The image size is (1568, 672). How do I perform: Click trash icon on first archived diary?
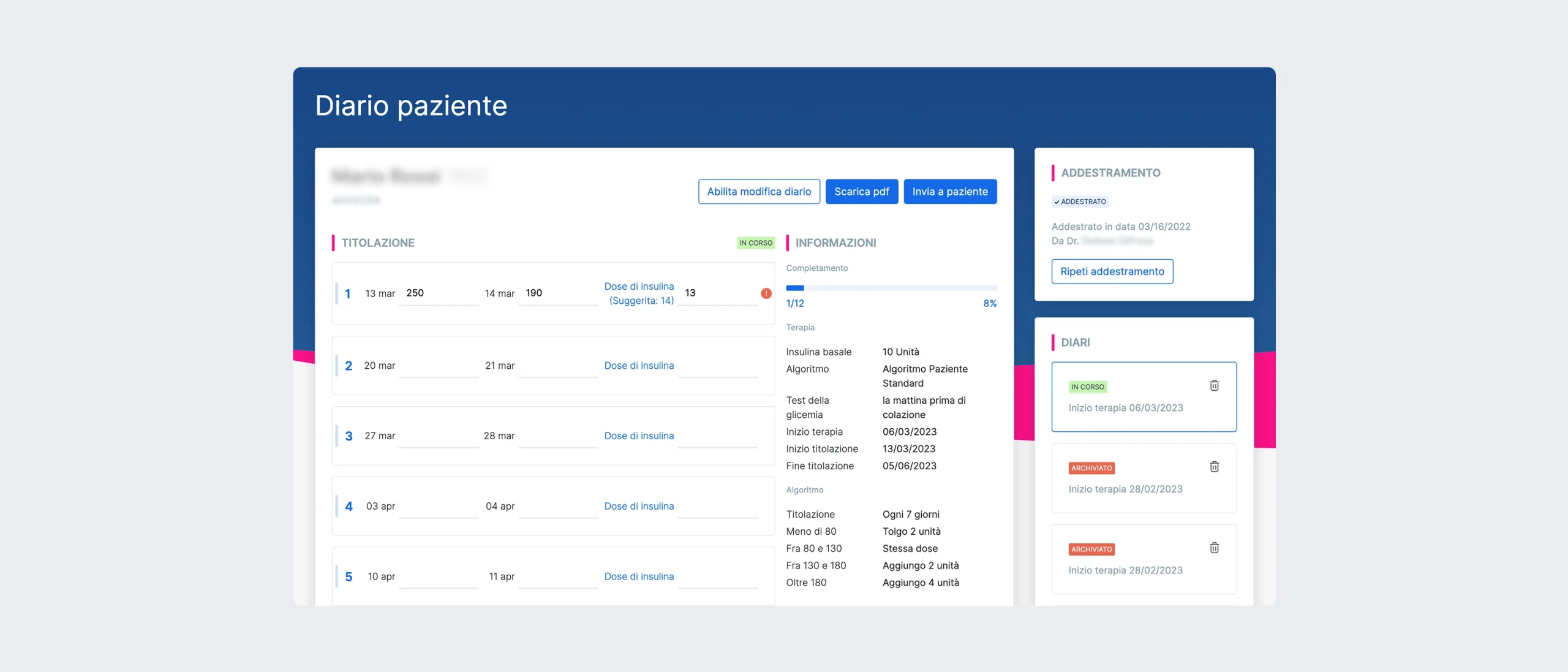tap(1214, 467)
